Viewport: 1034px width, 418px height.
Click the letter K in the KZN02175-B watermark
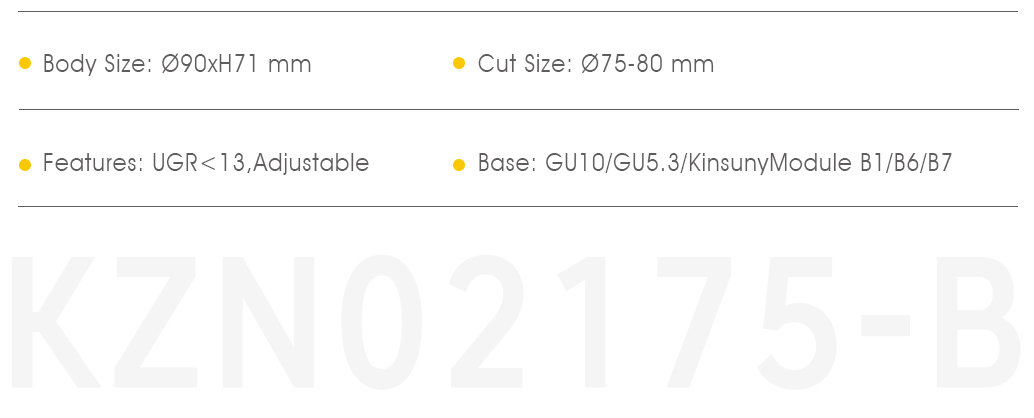[x=55, y=322]
